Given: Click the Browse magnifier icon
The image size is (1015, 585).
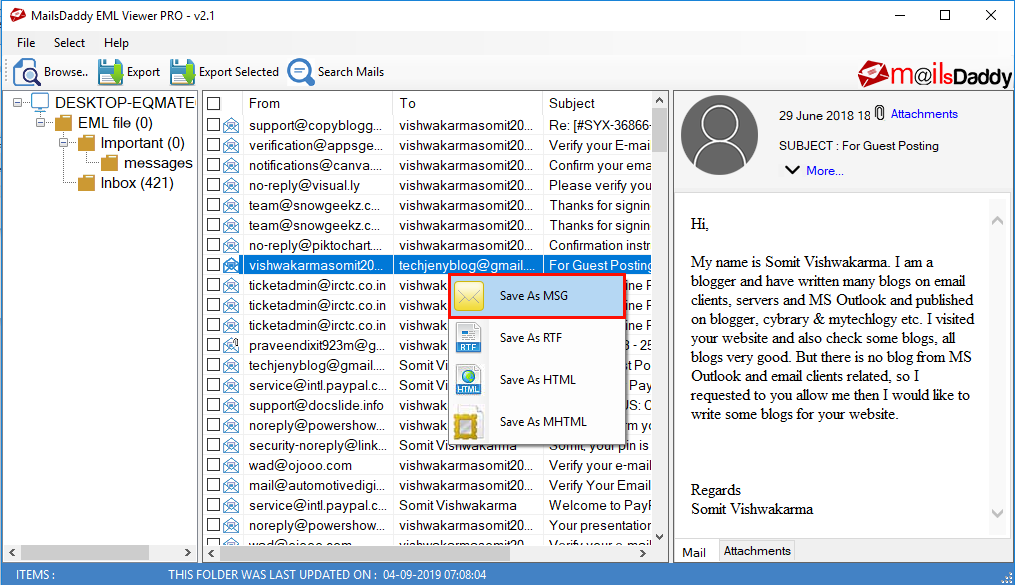Looking at the screenshot, I should [x=27, y=72].
